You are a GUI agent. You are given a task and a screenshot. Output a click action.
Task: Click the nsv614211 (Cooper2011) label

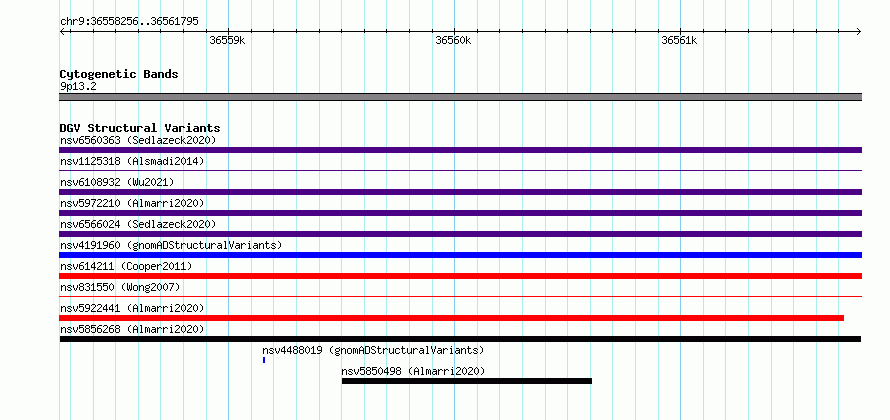(x=126, y=266)
